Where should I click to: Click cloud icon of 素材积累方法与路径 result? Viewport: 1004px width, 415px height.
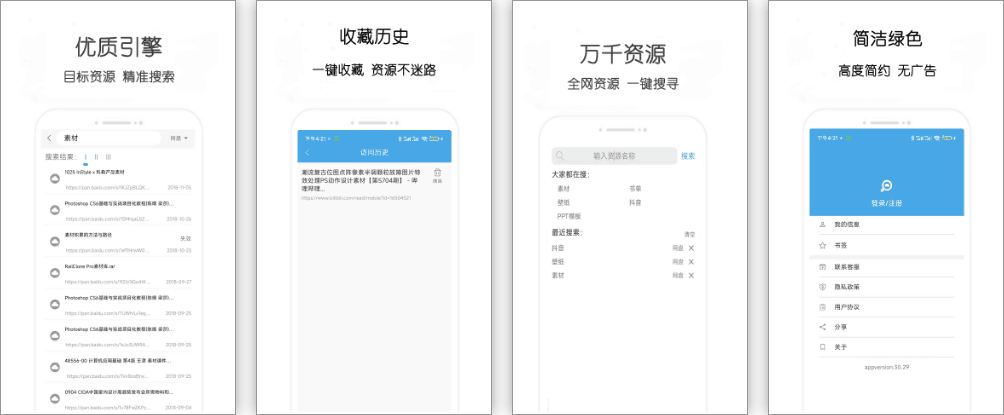pyautogui.click(x=55, y=241)
